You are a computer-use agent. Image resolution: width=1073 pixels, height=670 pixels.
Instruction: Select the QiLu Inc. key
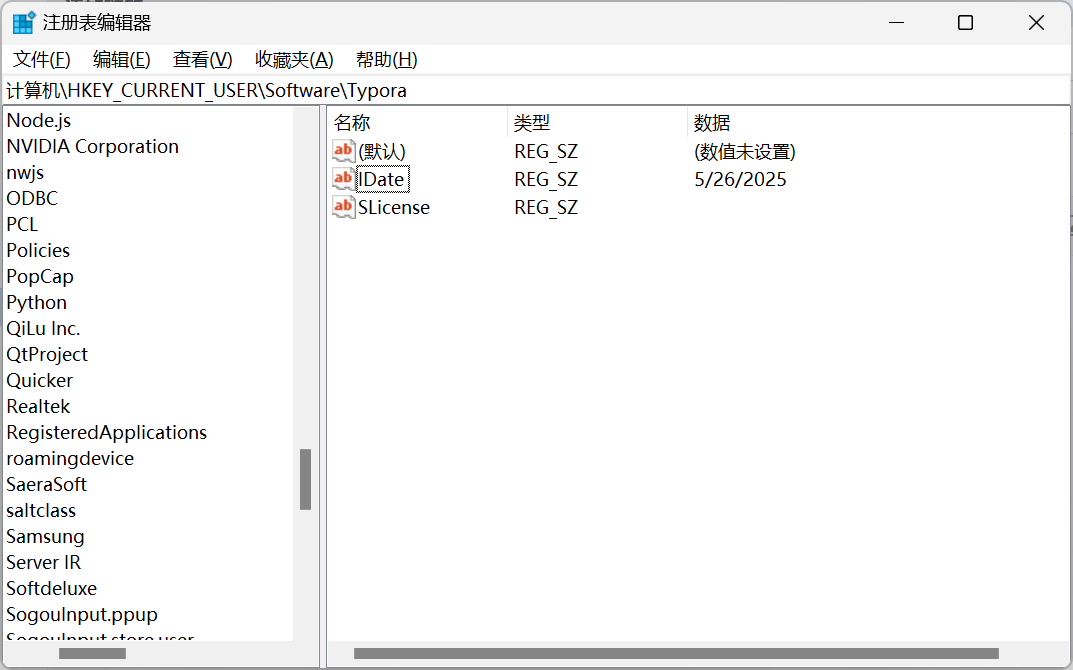[x=43, y=328]
